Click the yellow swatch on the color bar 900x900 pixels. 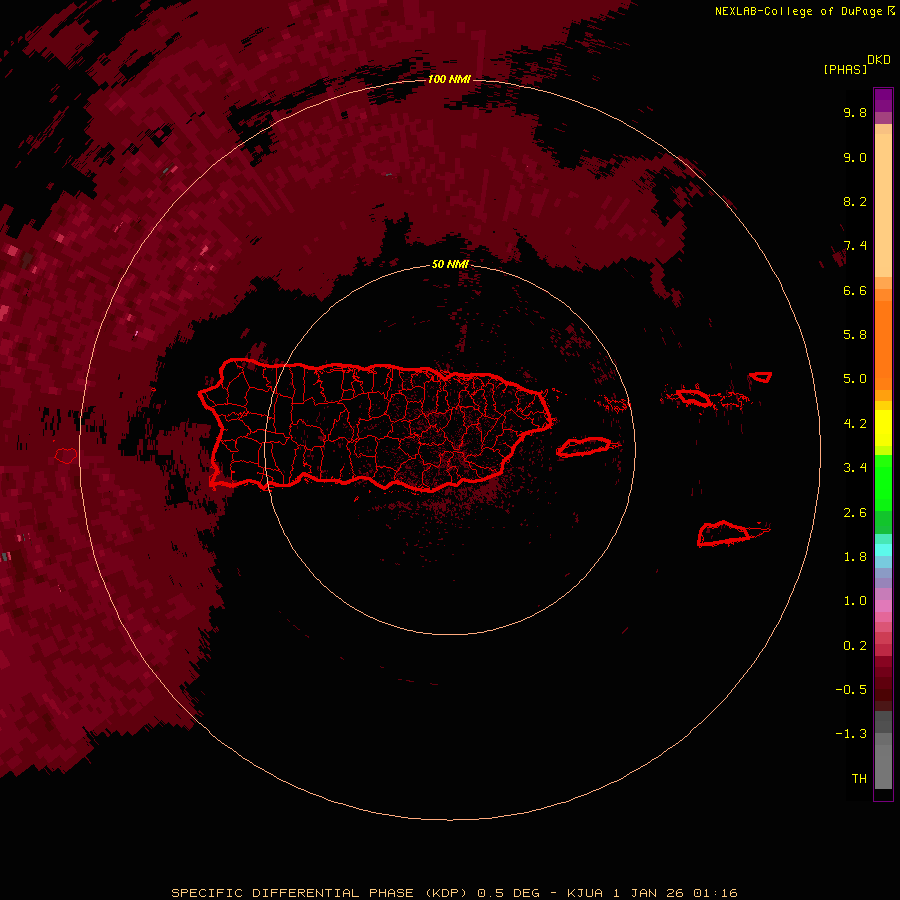[883, 428]
